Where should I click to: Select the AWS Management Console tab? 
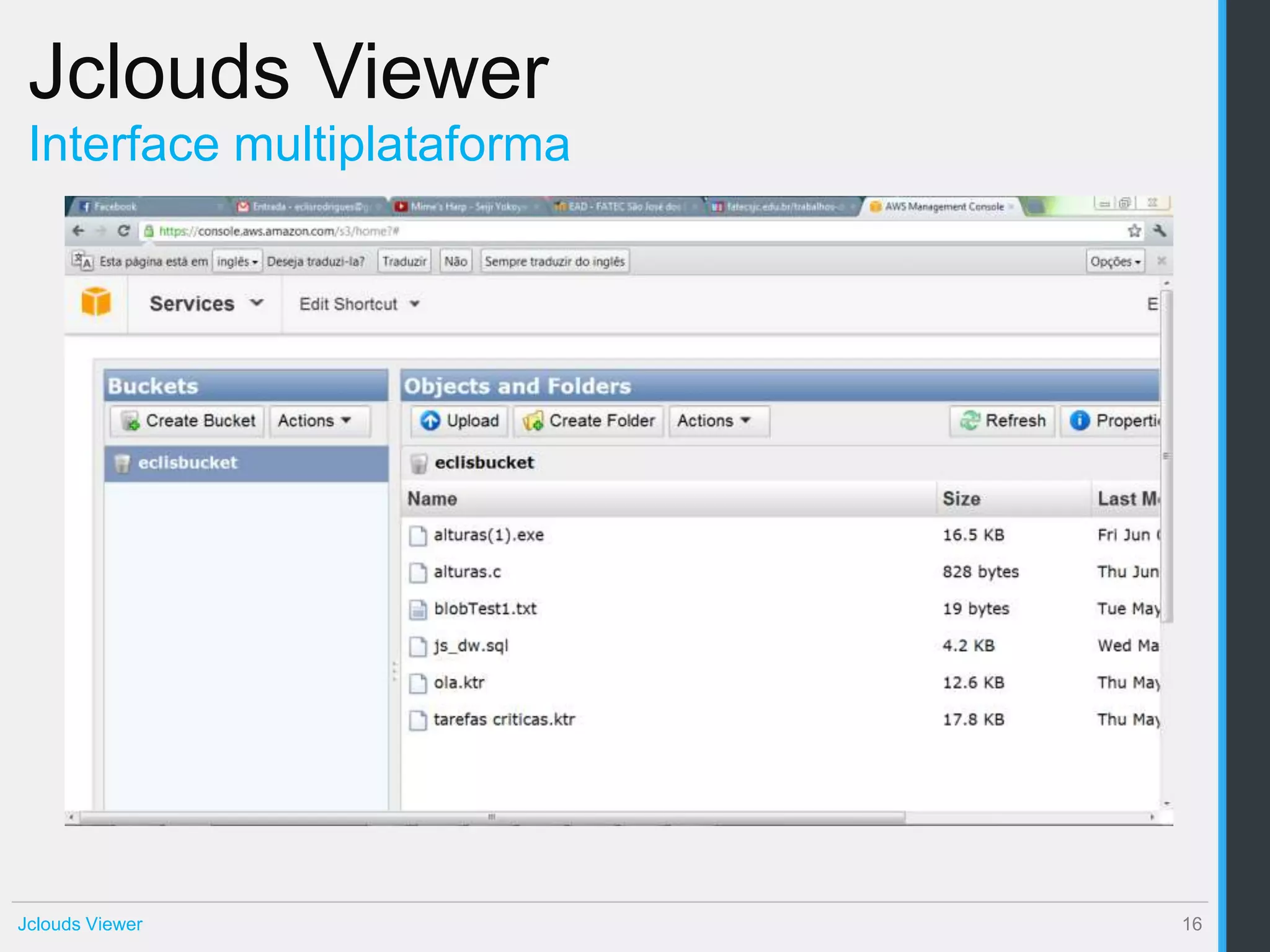click(941, 206)
